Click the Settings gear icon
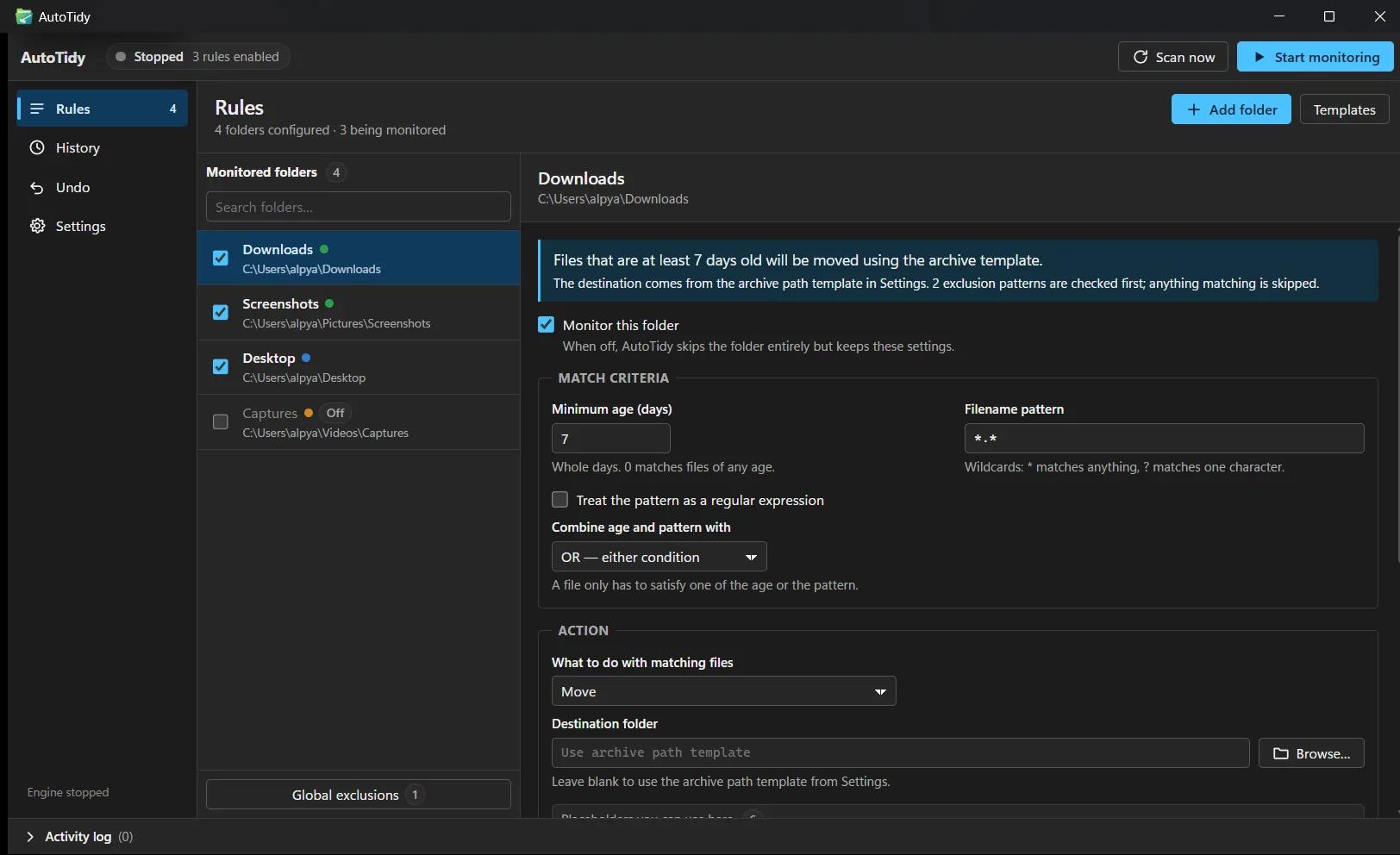The height and width of the screenshot is (855, 1400). [x=37, y=226]
